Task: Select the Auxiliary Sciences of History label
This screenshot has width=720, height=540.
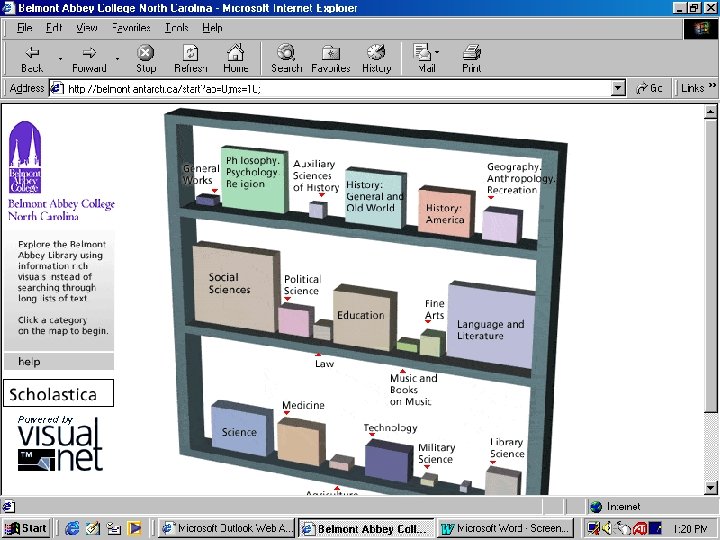Action: point(316,176)
